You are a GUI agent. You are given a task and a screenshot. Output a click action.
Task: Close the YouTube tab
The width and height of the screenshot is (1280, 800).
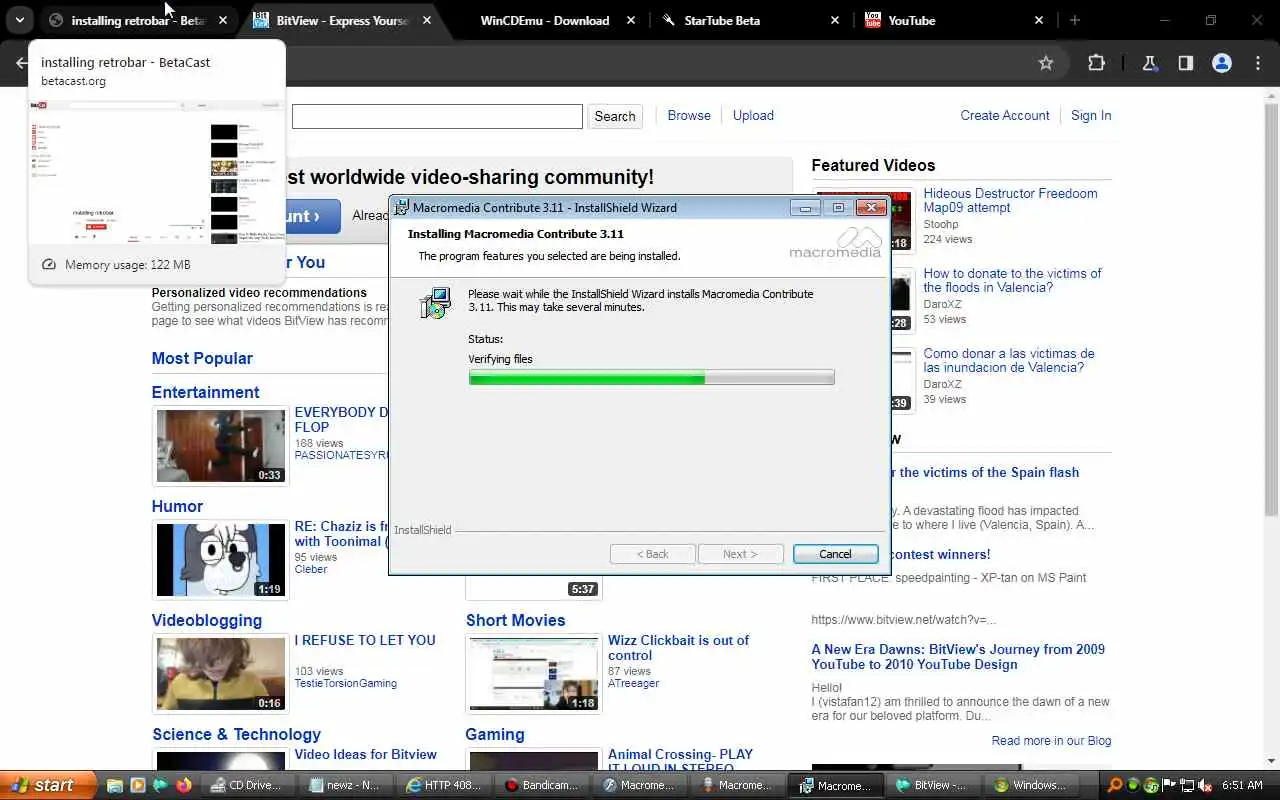point(1038,20)
